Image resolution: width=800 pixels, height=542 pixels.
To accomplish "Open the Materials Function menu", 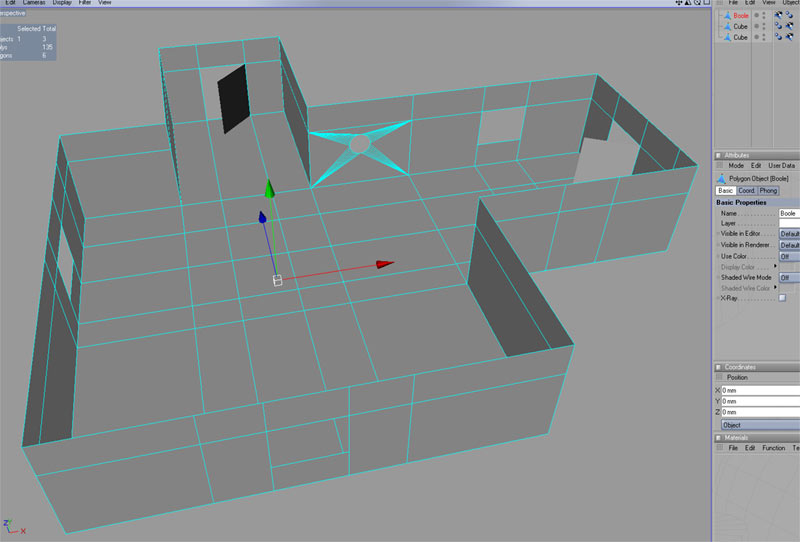I will [x=773, y=448].
